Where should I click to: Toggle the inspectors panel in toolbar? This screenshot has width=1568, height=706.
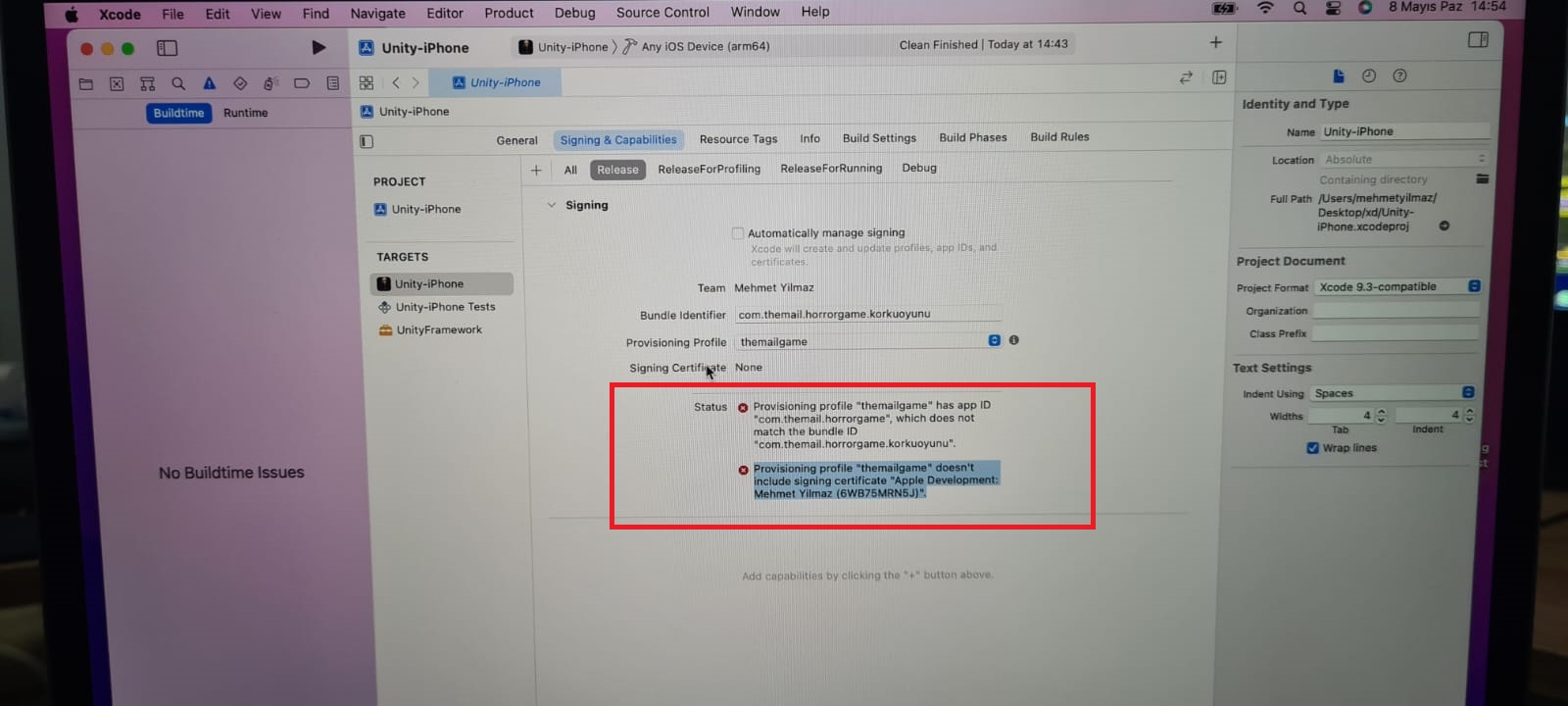click(1479, 39)
